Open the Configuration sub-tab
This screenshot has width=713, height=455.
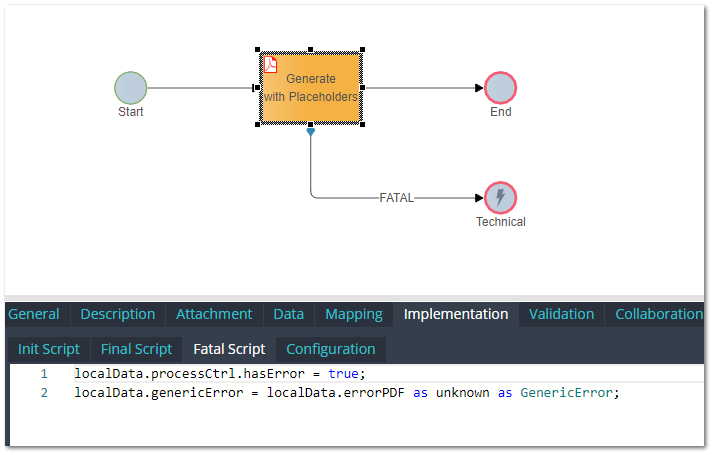(331, 349)
